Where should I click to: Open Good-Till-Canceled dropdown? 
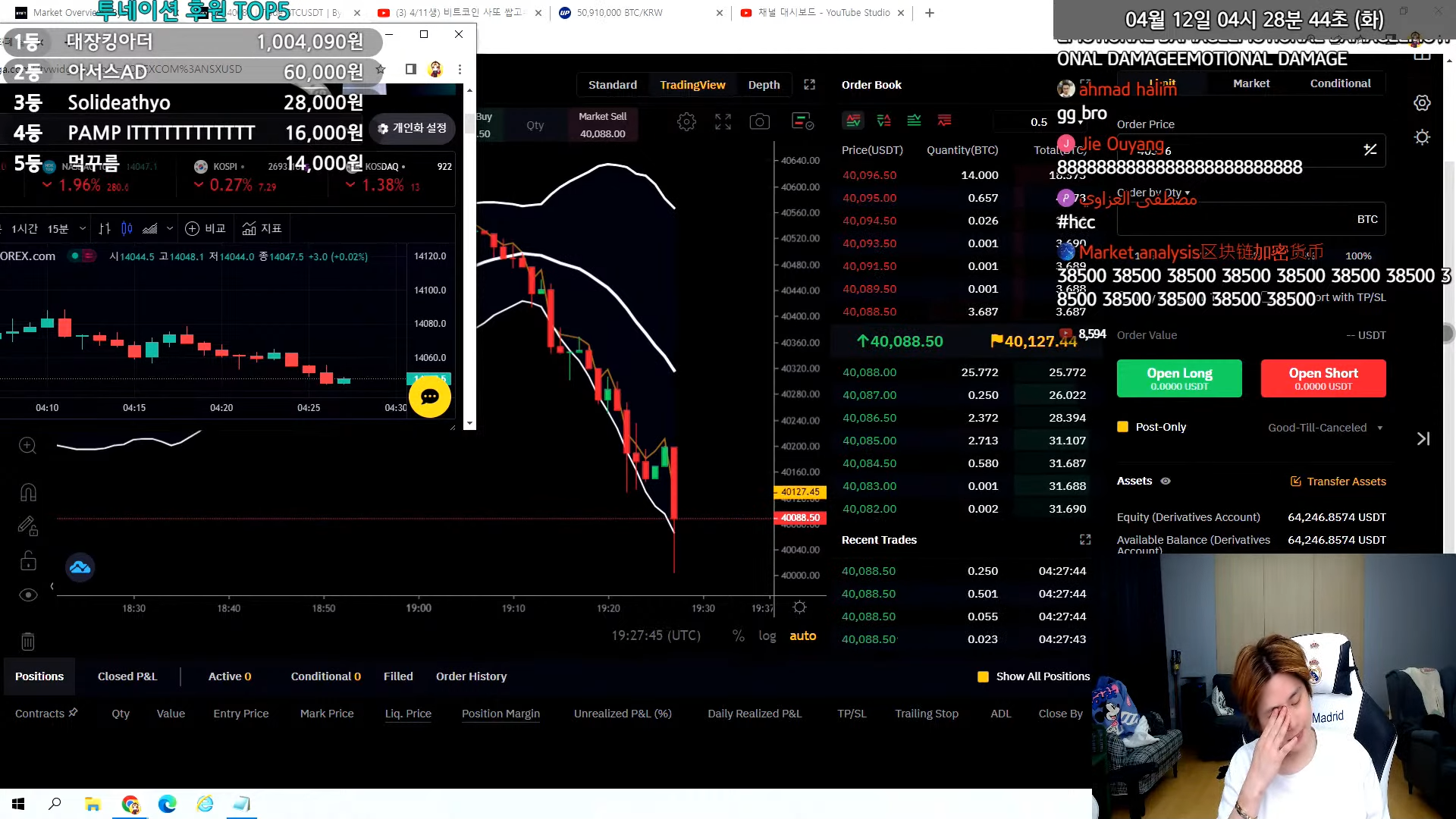[x=1325, y=428]
